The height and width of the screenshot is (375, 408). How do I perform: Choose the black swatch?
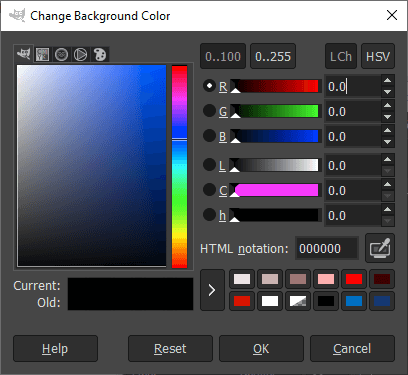(x=326, y=301)
